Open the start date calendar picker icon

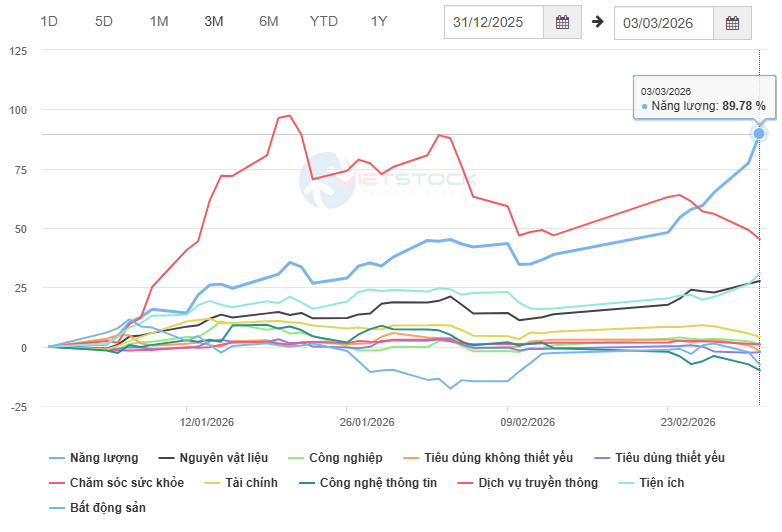tap(562, 22)
